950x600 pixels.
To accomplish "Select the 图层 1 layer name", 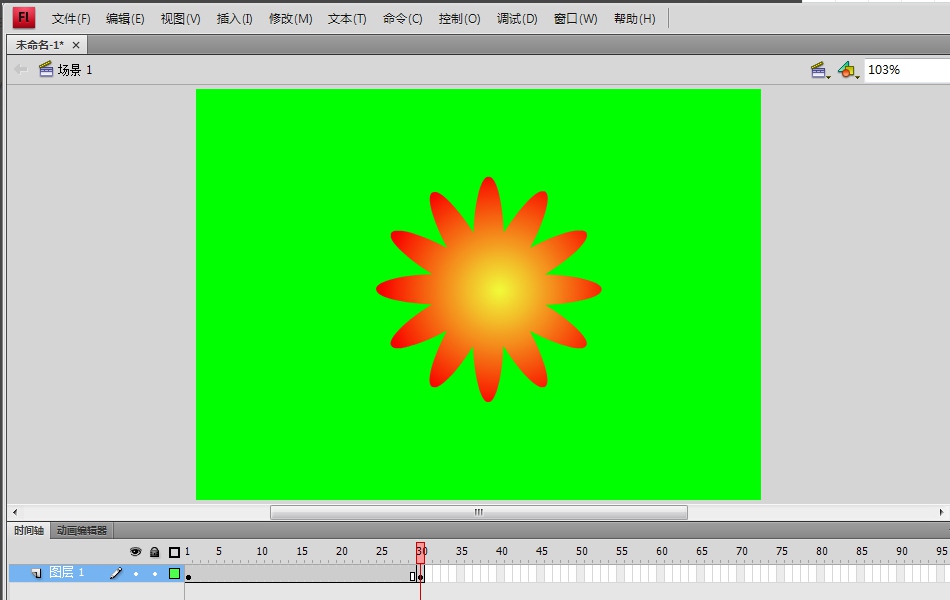I will point(67,572).
